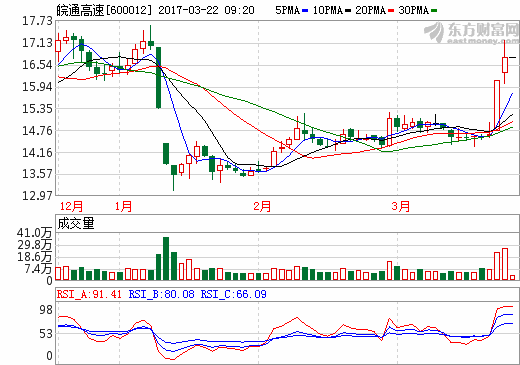Viewport: 520px width, 365px height.
Task: Click the 53 RSI axis label
Action: 46,333
